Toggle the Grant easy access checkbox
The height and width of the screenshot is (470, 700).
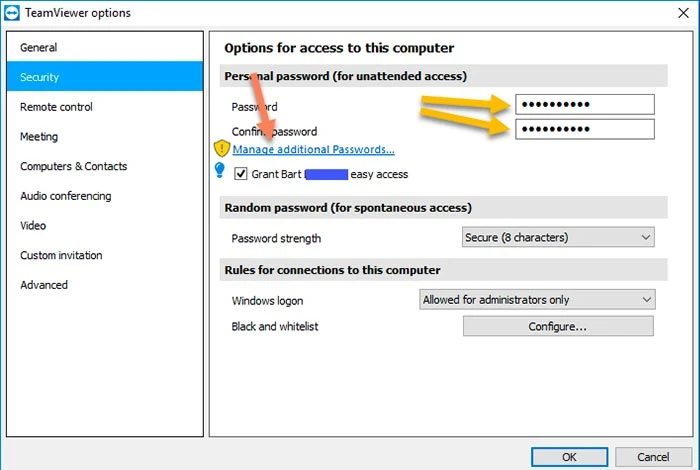(241, 174)
